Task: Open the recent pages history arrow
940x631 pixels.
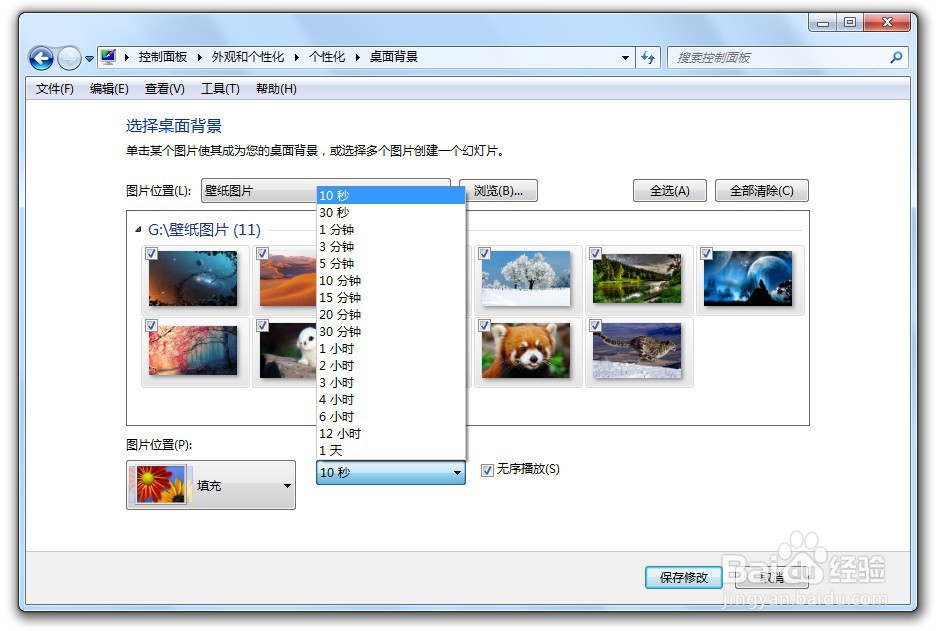Action: 89,59
